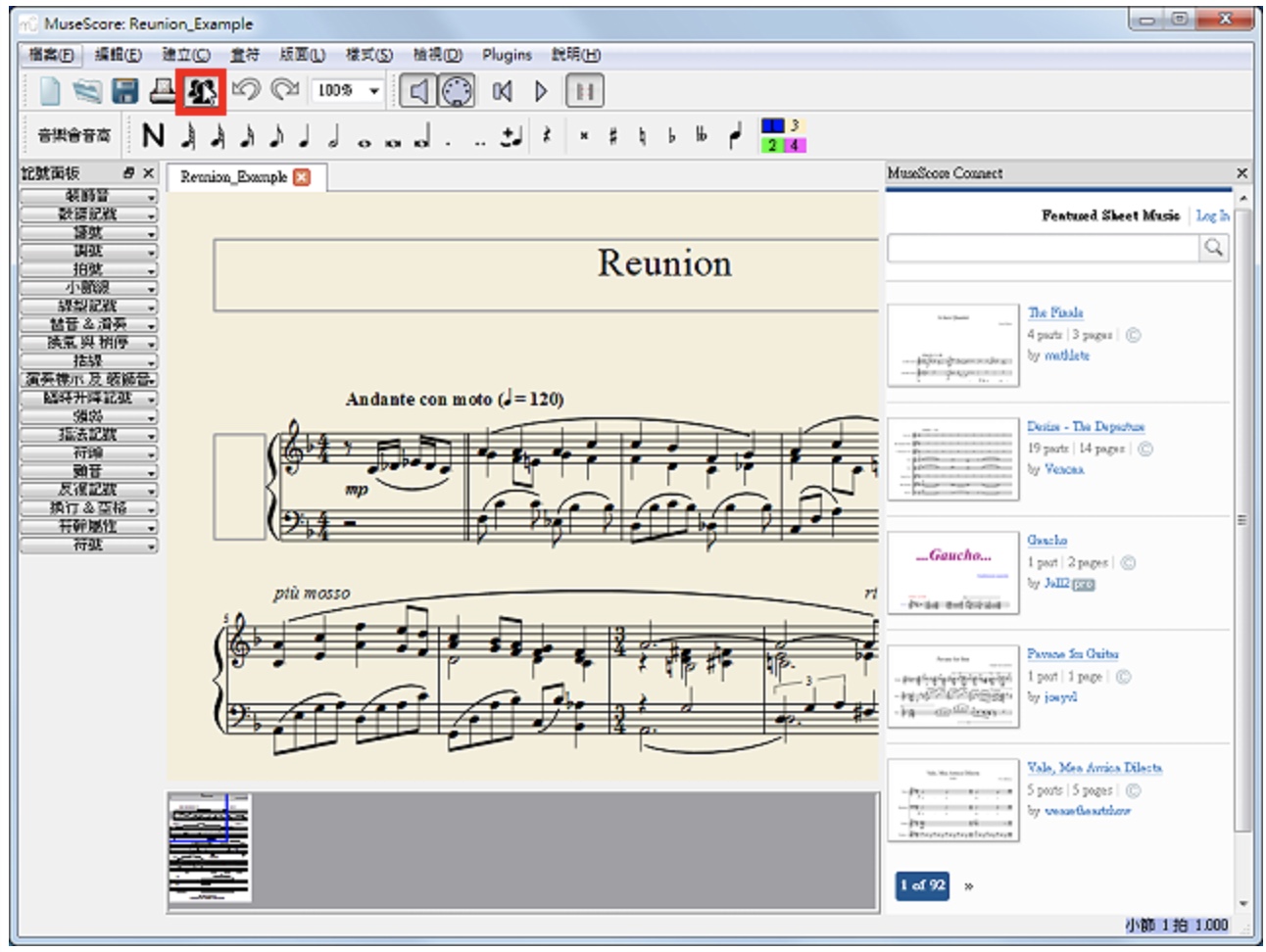
Task: Switch to voice 2 (green)
Action: pyautogui.click(x=772, y=145)
